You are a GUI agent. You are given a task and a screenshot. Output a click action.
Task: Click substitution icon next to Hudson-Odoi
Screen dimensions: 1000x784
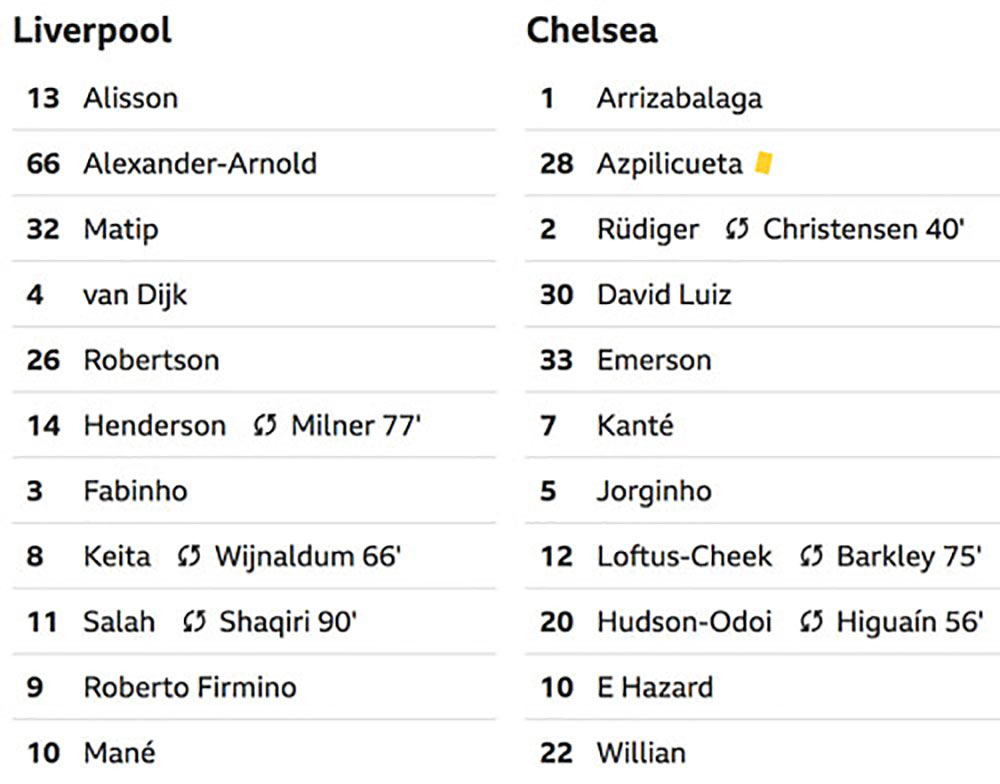(x=811, y=622)
